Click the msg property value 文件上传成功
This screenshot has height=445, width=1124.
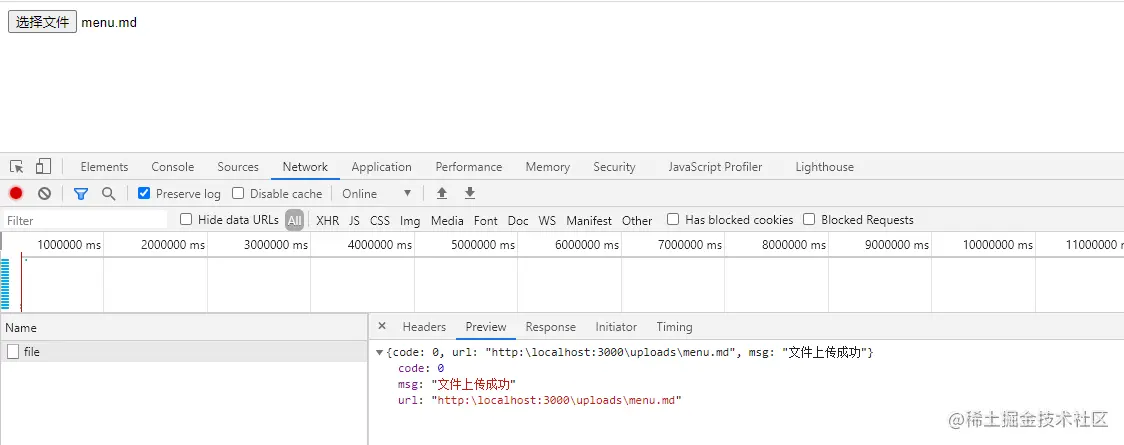472,384
